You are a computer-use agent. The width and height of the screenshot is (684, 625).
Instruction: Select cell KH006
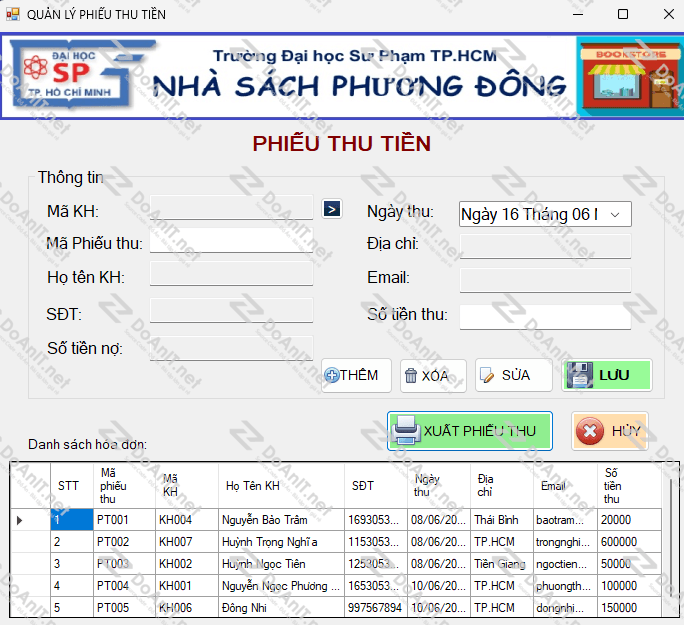click(x=187, y=607)
